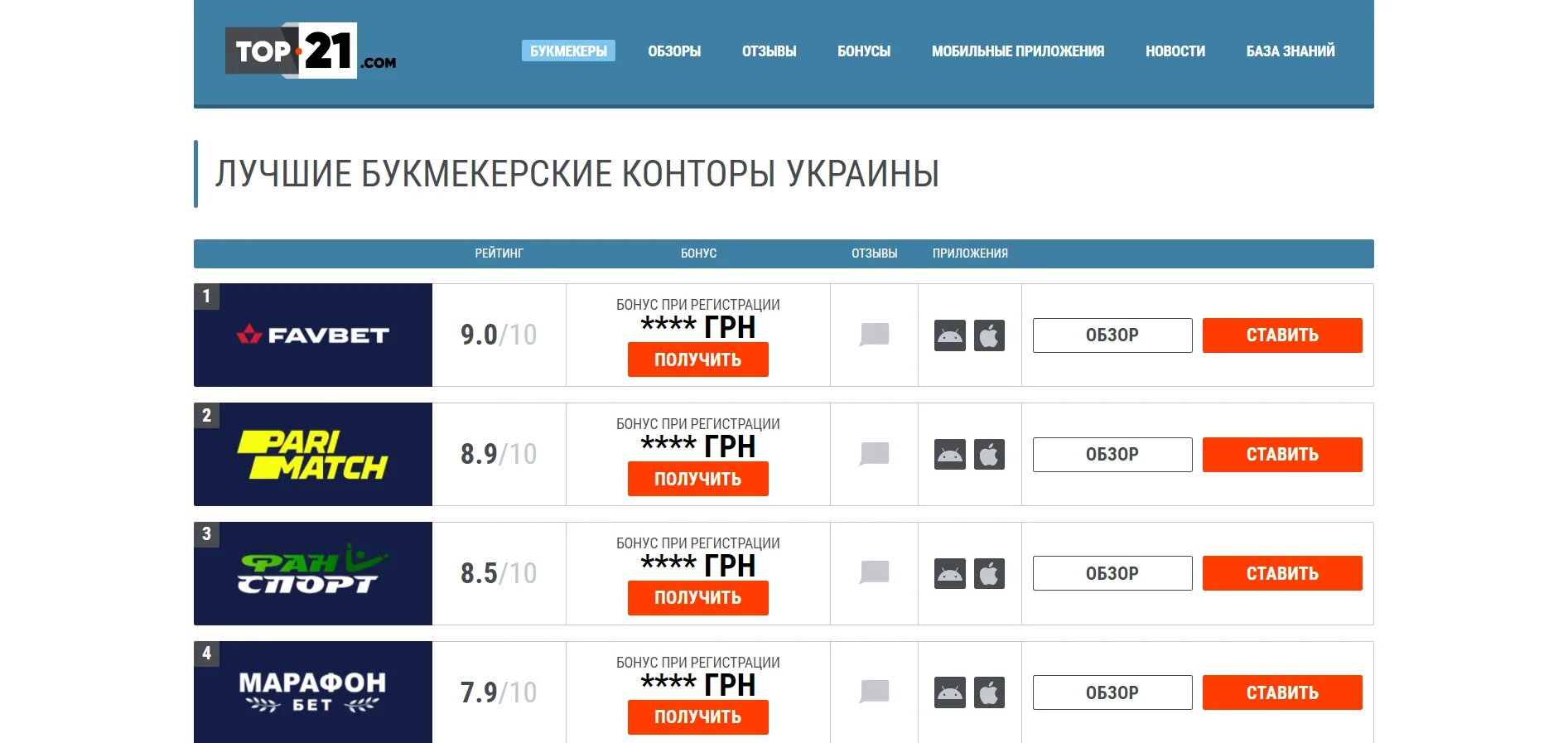Get the Favbet registration bonus via Получить
Viewport: 1568px width, 743px height.
tap(698, 359)
